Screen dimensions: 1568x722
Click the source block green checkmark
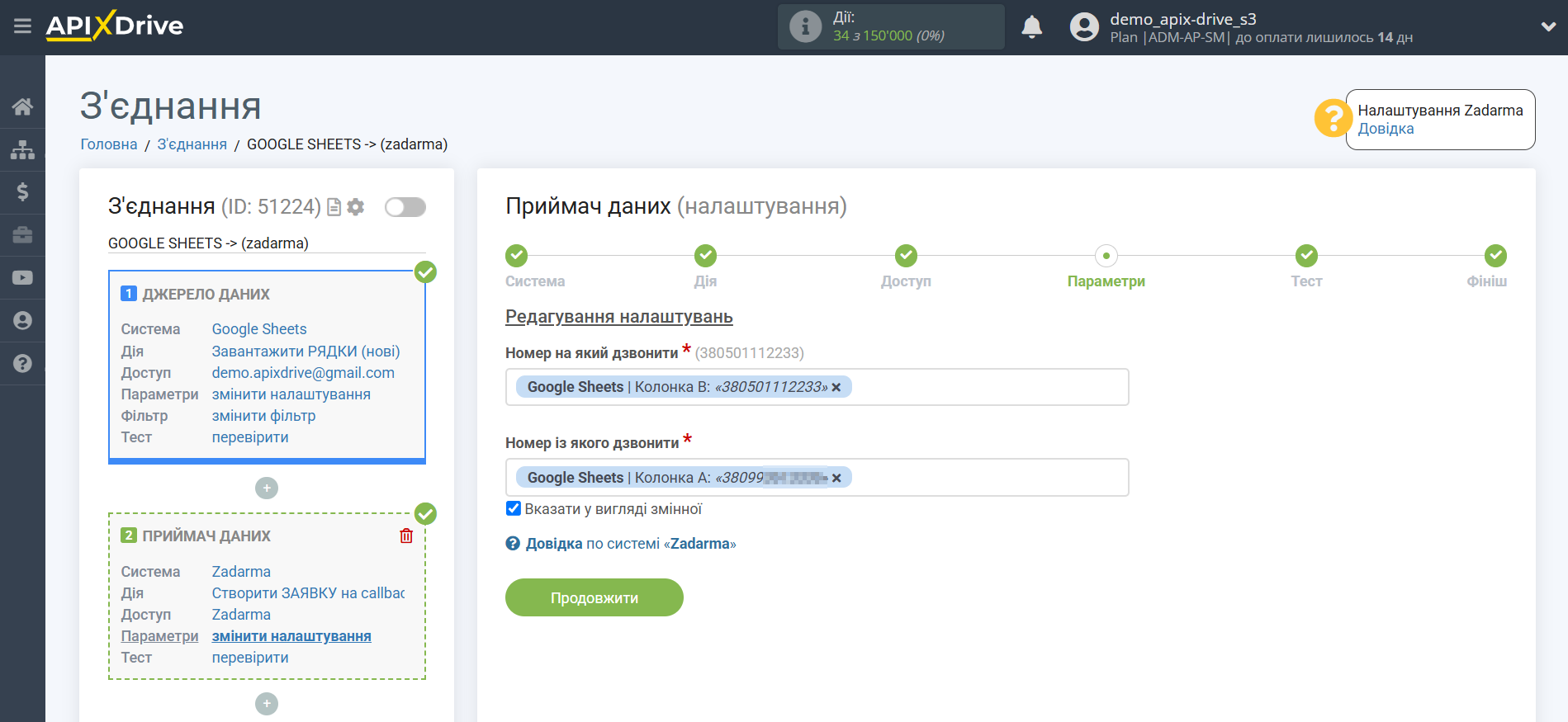(425, 271)
